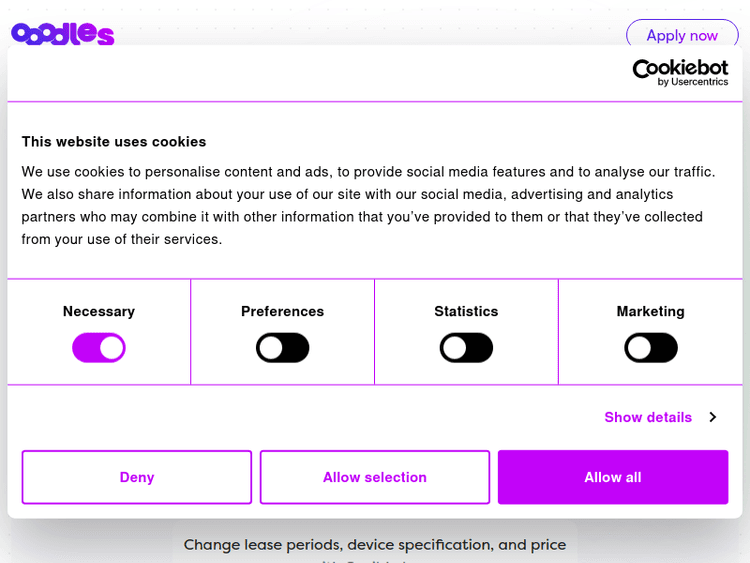Choose Allow selection

coord(375,477)
